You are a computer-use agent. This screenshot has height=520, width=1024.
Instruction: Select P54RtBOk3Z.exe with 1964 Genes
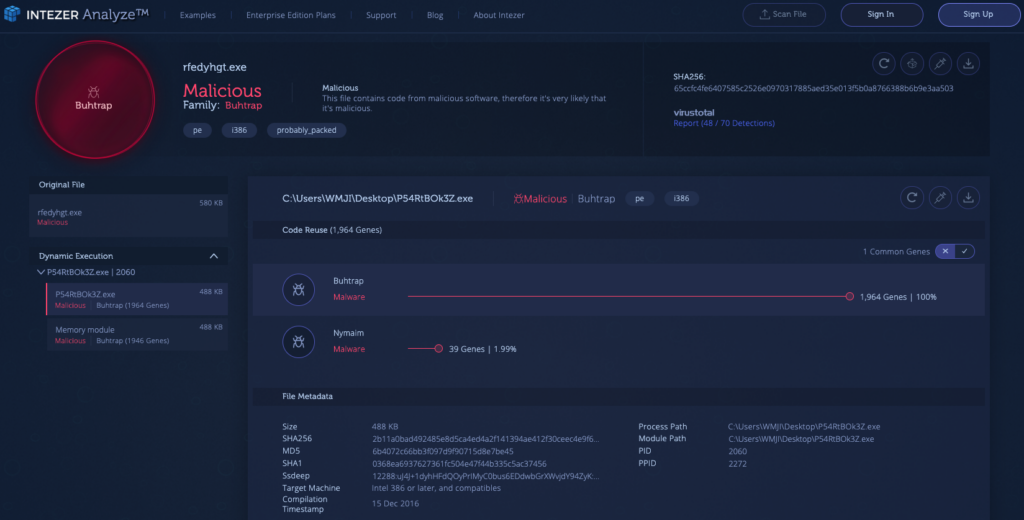[x=137, y=299]
